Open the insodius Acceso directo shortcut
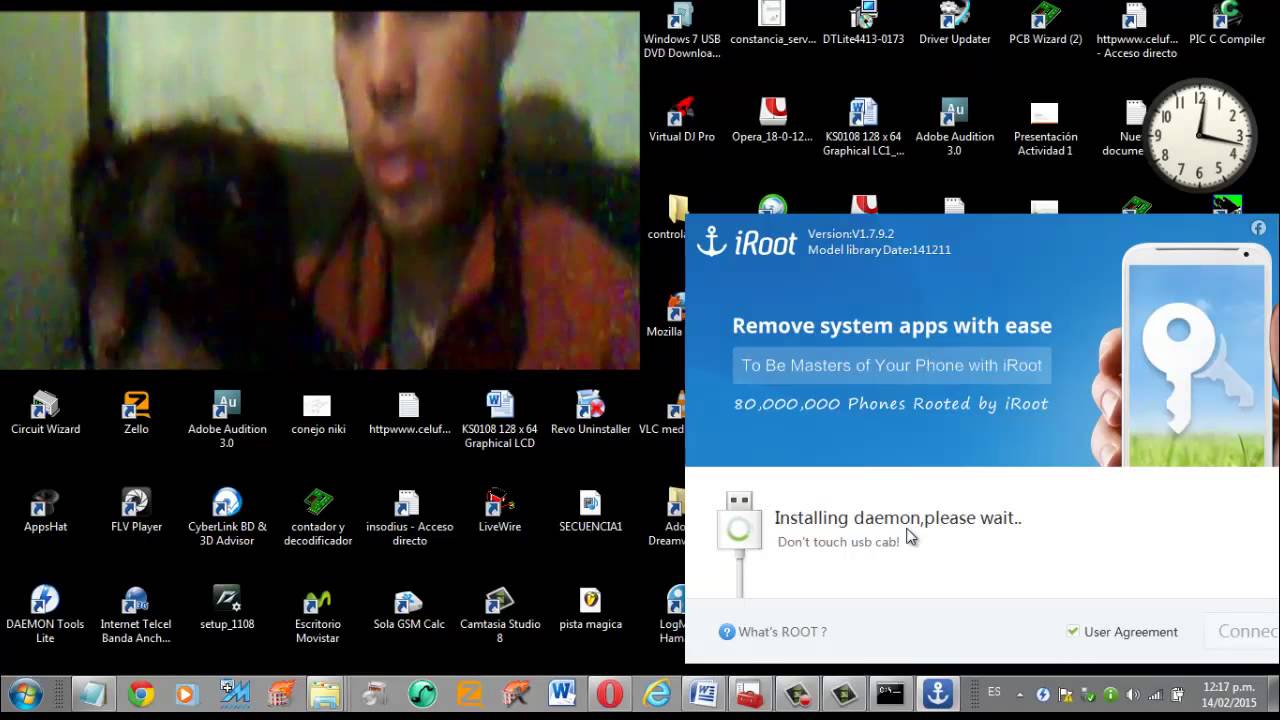 pyautogui.click(x=408, y=517)
